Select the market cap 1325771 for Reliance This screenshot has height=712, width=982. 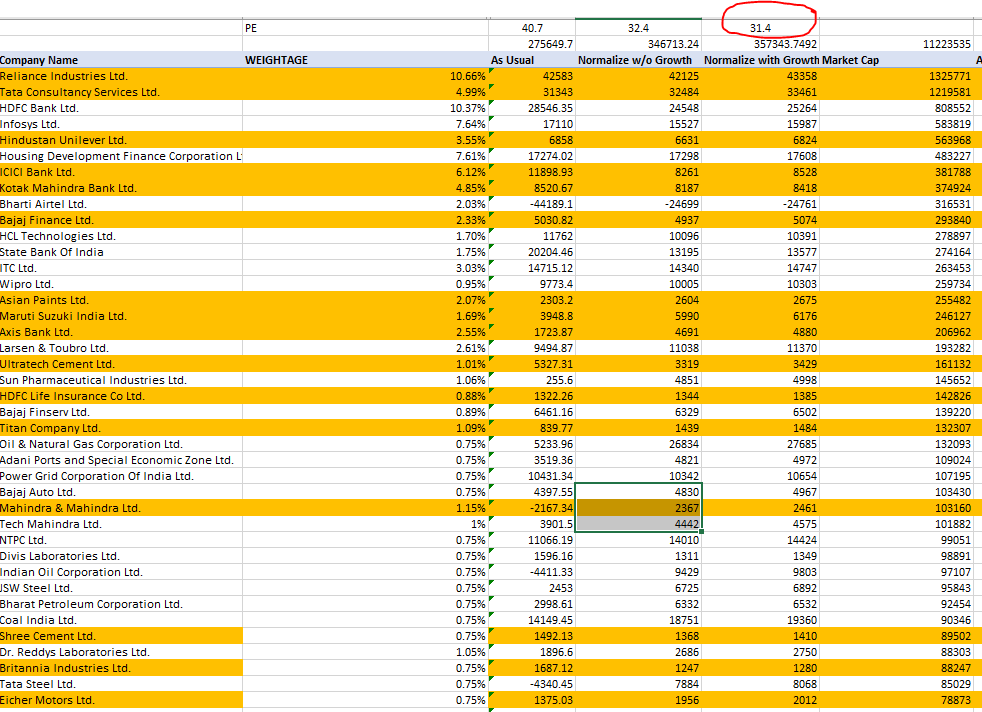click(940, 76)
